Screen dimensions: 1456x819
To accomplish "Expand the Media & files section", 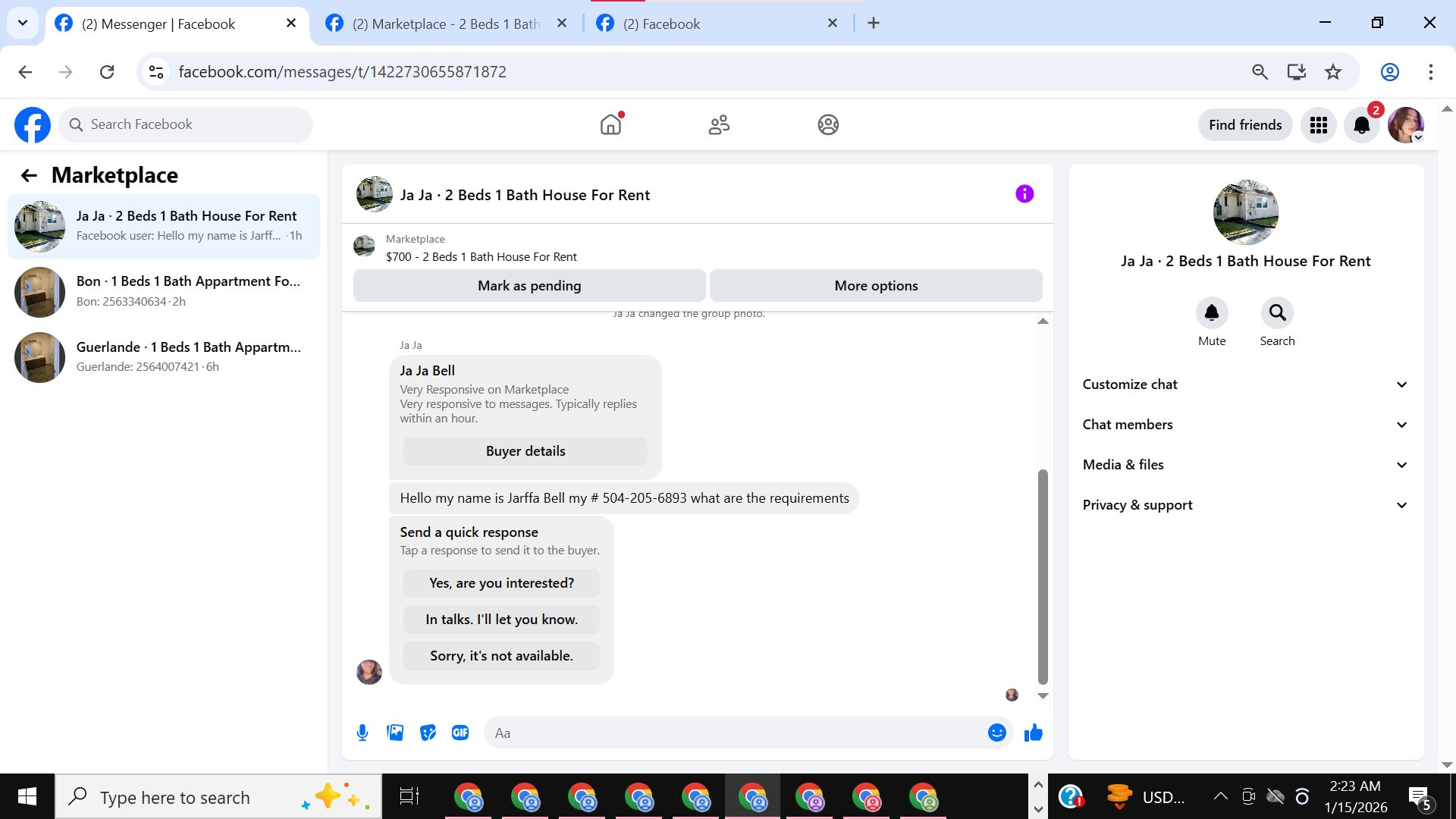I will point(1245,465).
